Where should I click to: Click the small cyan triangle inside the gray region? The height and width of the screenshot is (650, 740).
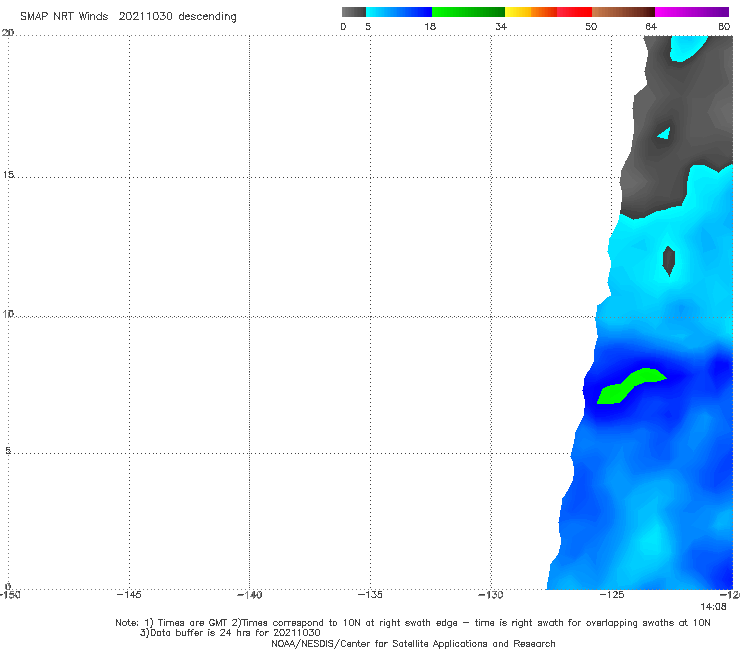click(664, 134)
